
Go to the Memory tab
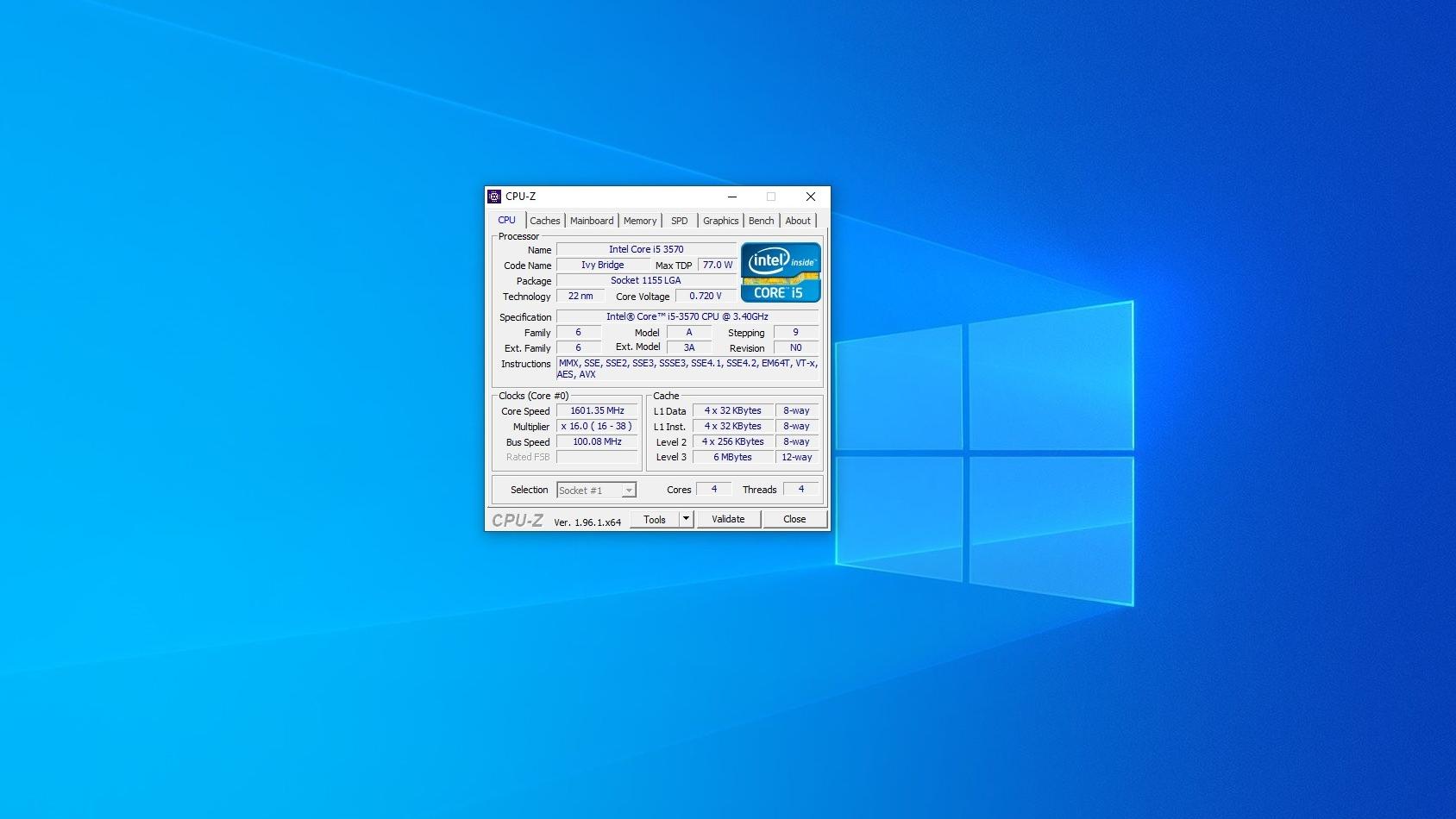click(x=639, y=221)
